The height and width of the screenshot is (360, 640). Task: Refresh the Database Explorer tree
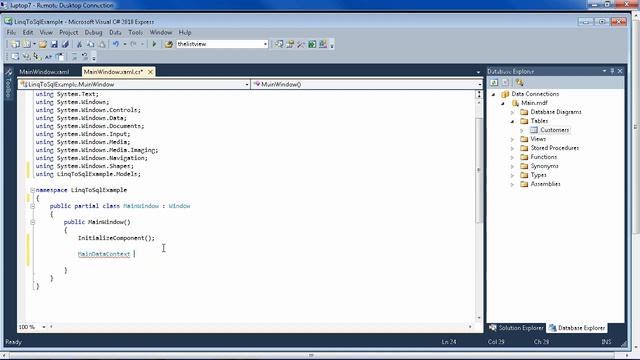[x=494, y=82]
